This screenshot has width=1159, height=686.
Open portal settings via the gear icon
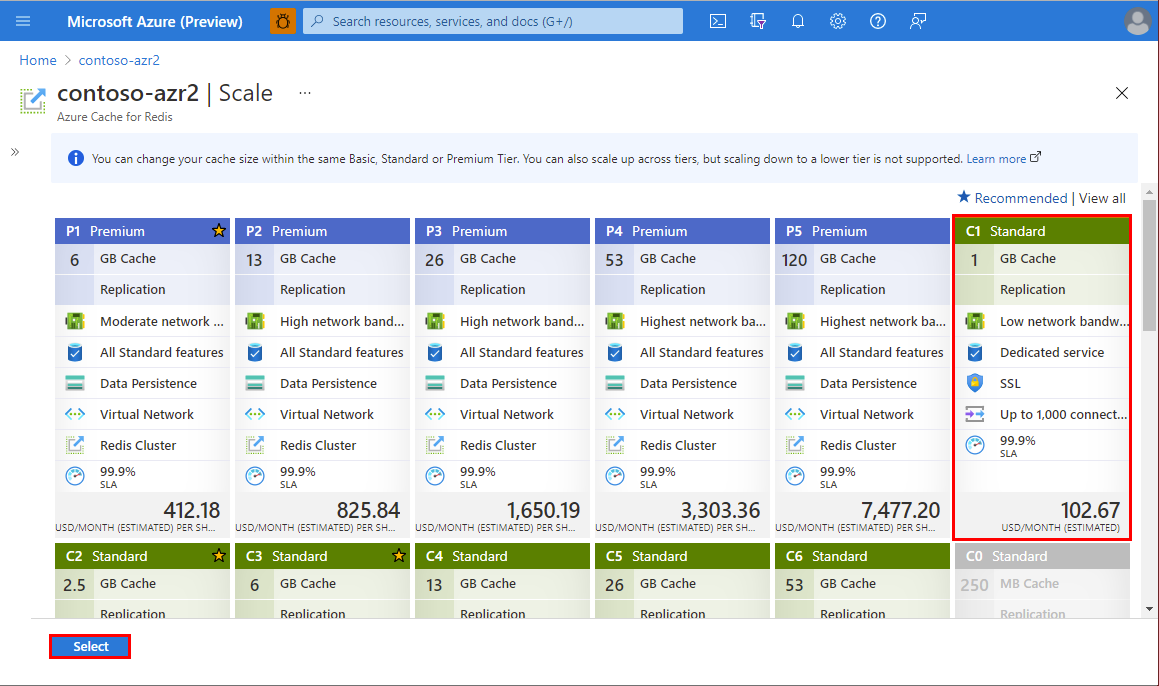(x=837, y=20)
